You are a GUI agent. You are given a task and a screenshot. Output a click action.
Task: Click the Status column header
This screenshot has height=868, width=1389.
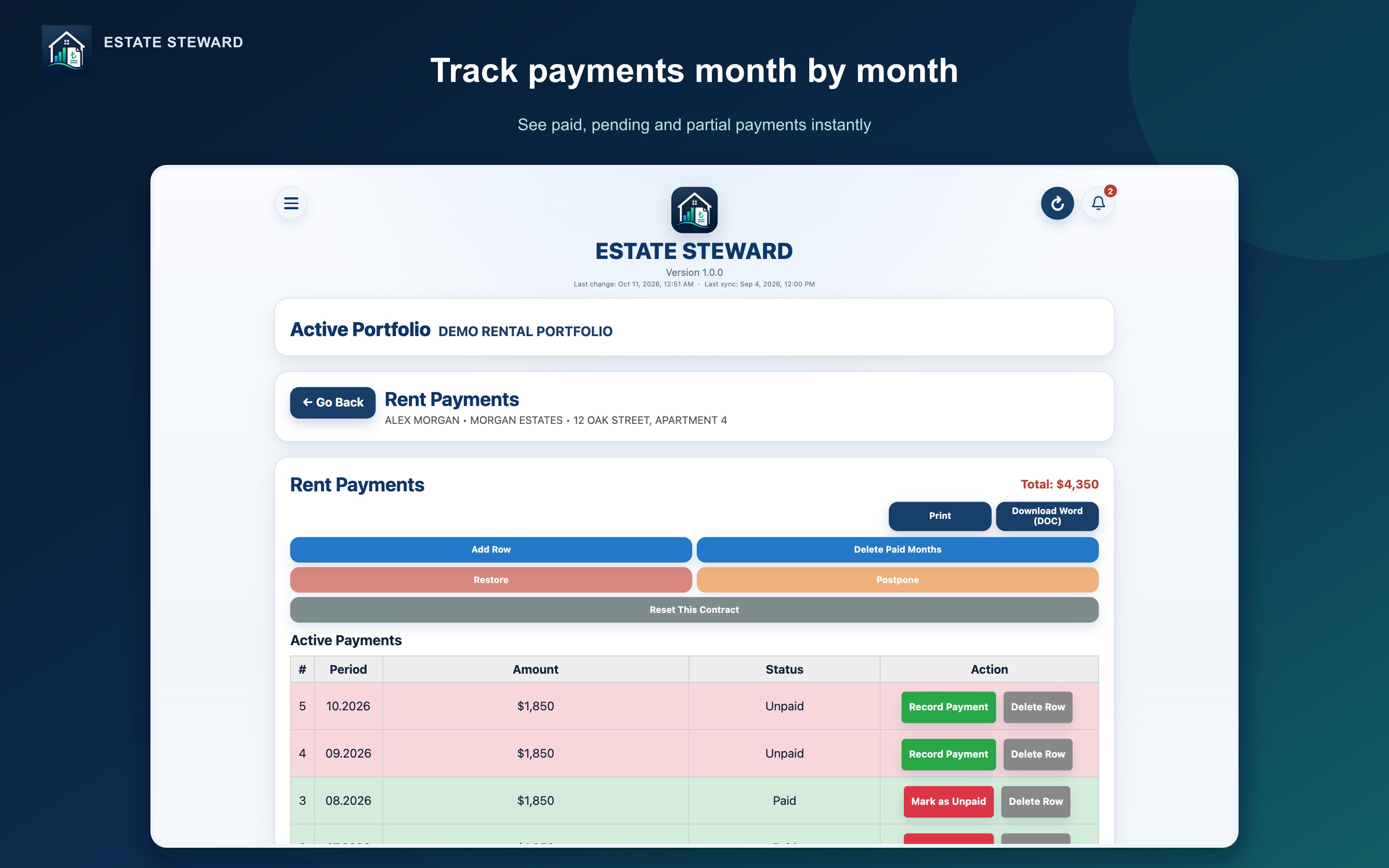coord(784,669)
